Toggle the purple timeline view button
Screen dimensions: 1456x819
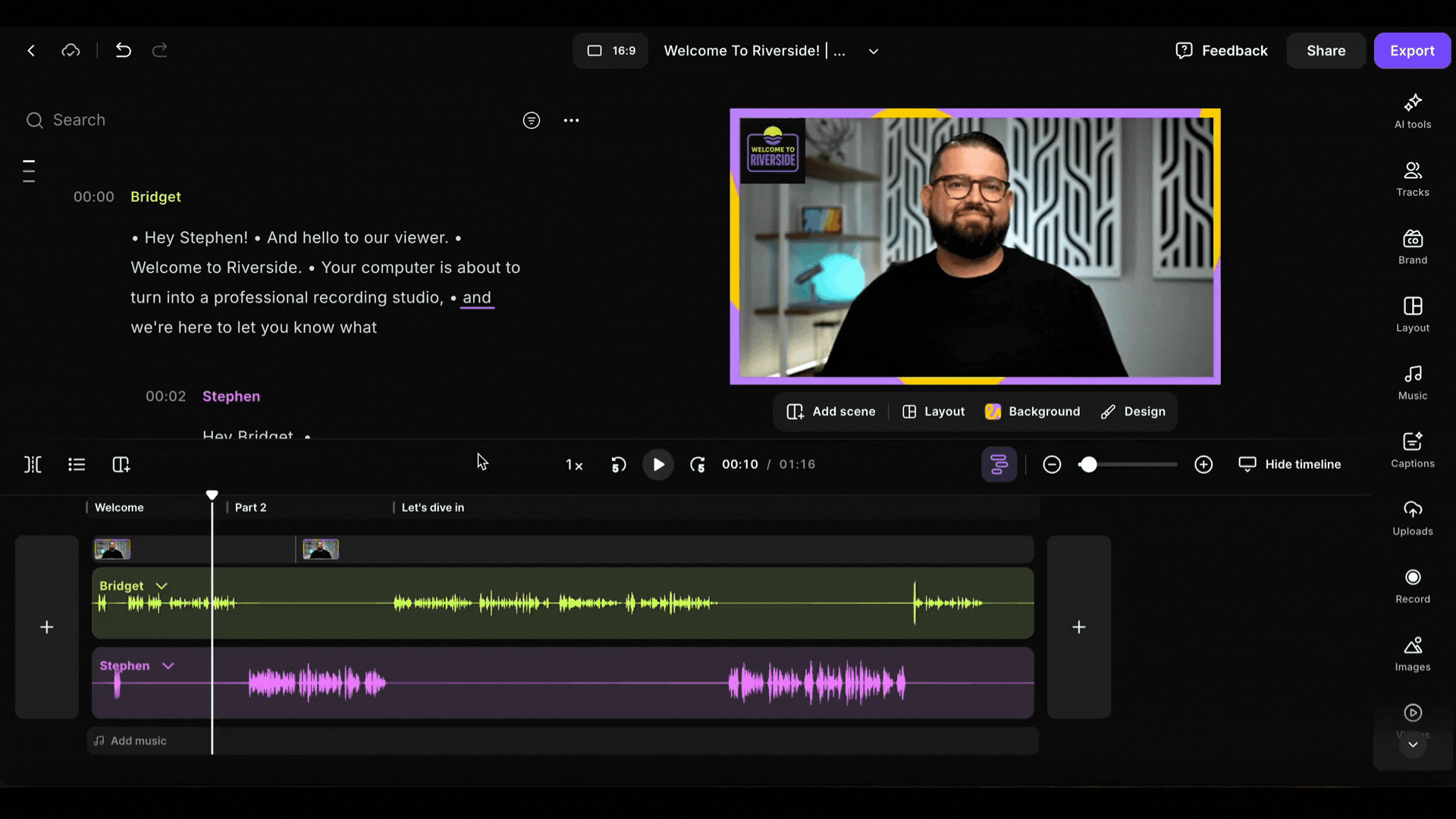(x=999, y=464)
